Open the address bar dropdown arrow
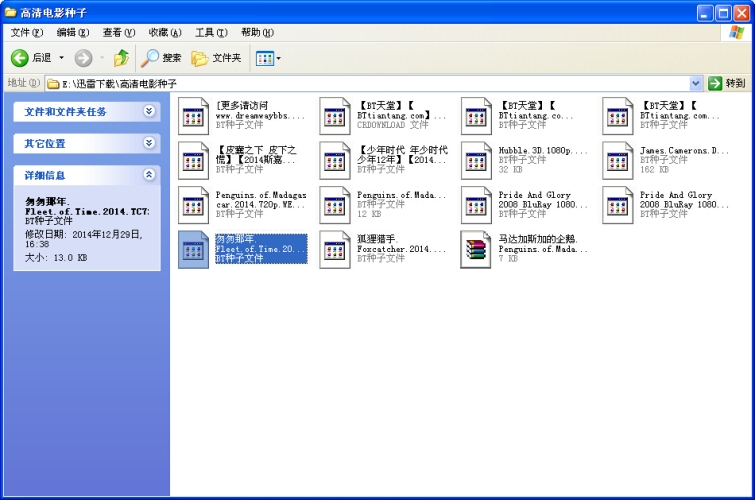The width and height of the screenshot is (755, 500). [695, 83]
